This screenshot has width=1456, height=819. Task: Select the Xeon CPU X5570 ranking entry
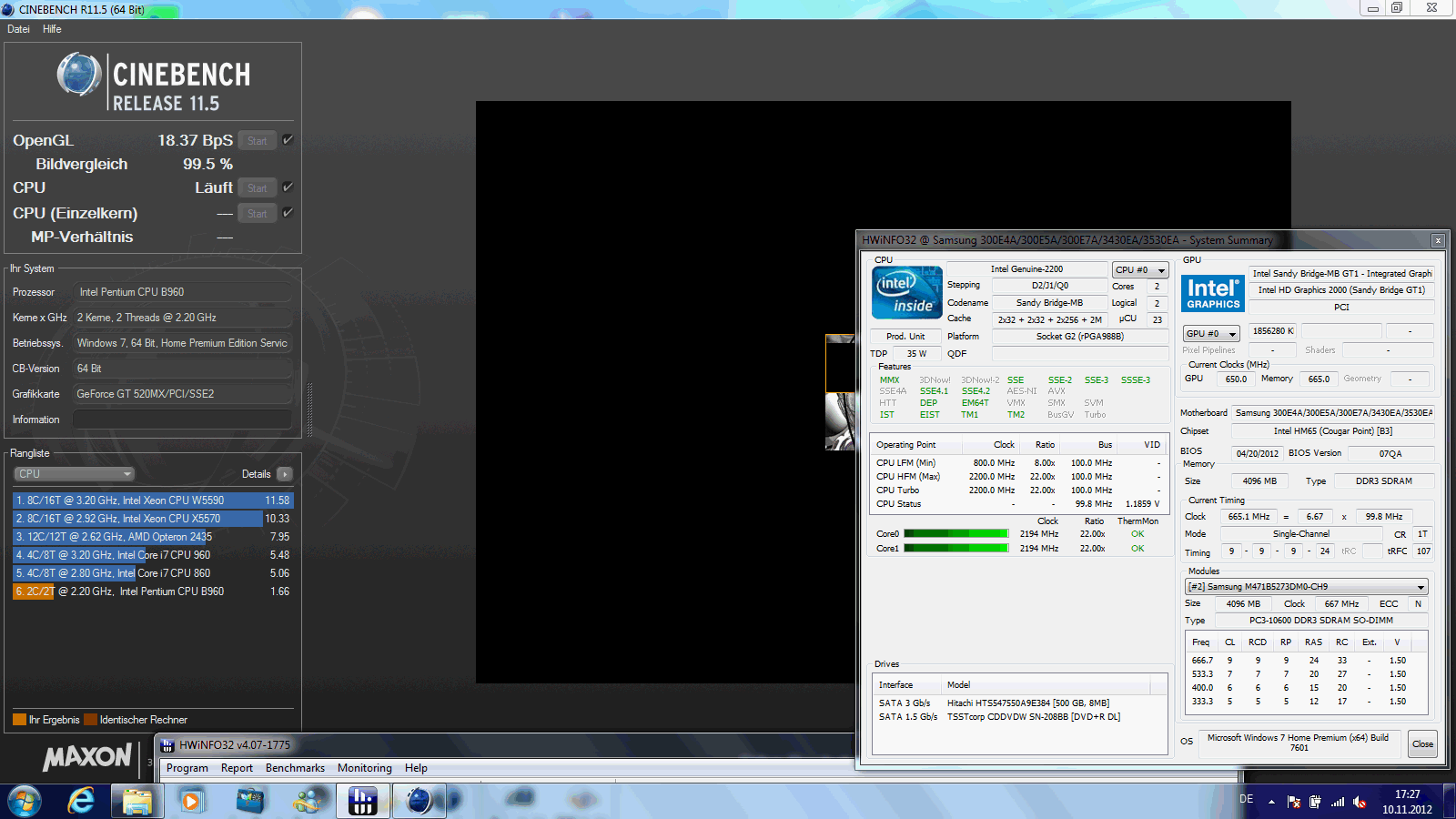[x=152, y=519]
